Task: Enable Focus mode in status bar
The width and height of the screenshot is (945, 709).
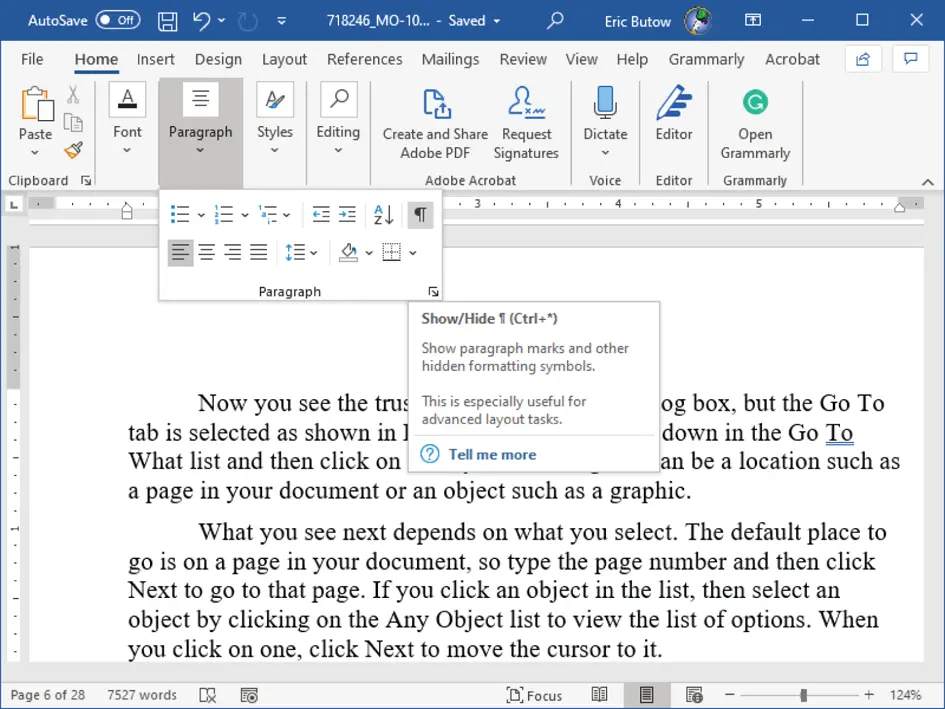Action: coord(534,695)
